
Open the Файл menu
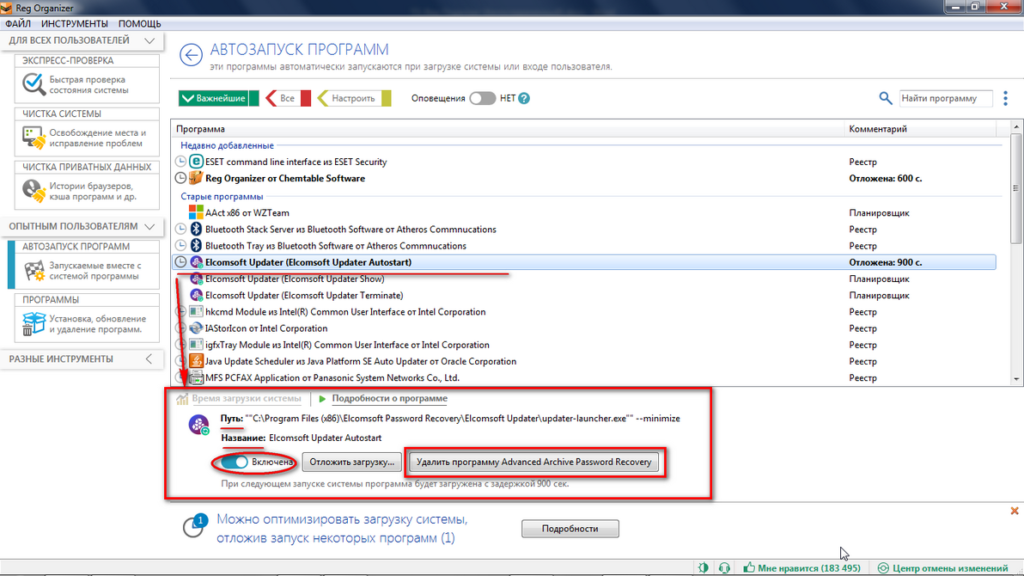(x=17, y=22)
